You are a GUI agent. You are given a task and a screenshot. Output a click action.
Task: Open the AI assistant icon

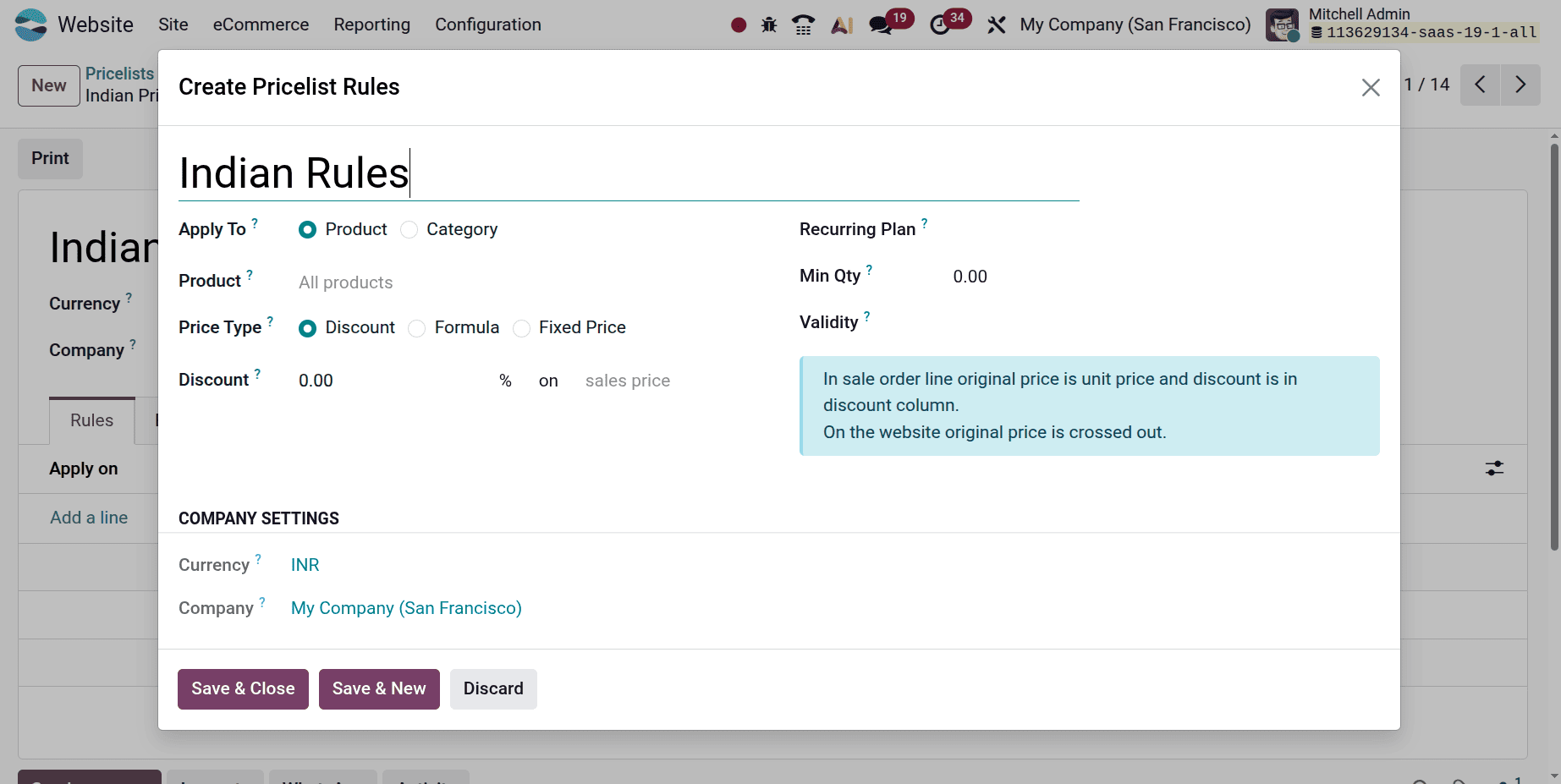[x=842, y=25]
